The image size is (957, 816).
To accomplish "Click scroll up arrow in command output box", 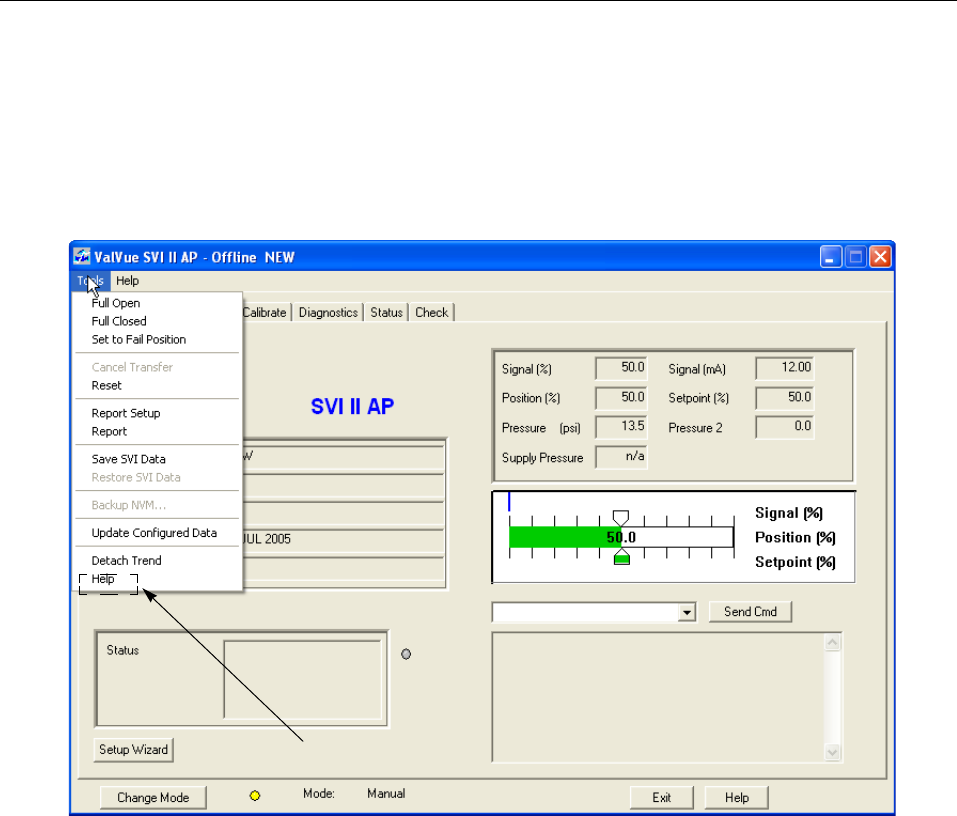I will coord(832,643).
